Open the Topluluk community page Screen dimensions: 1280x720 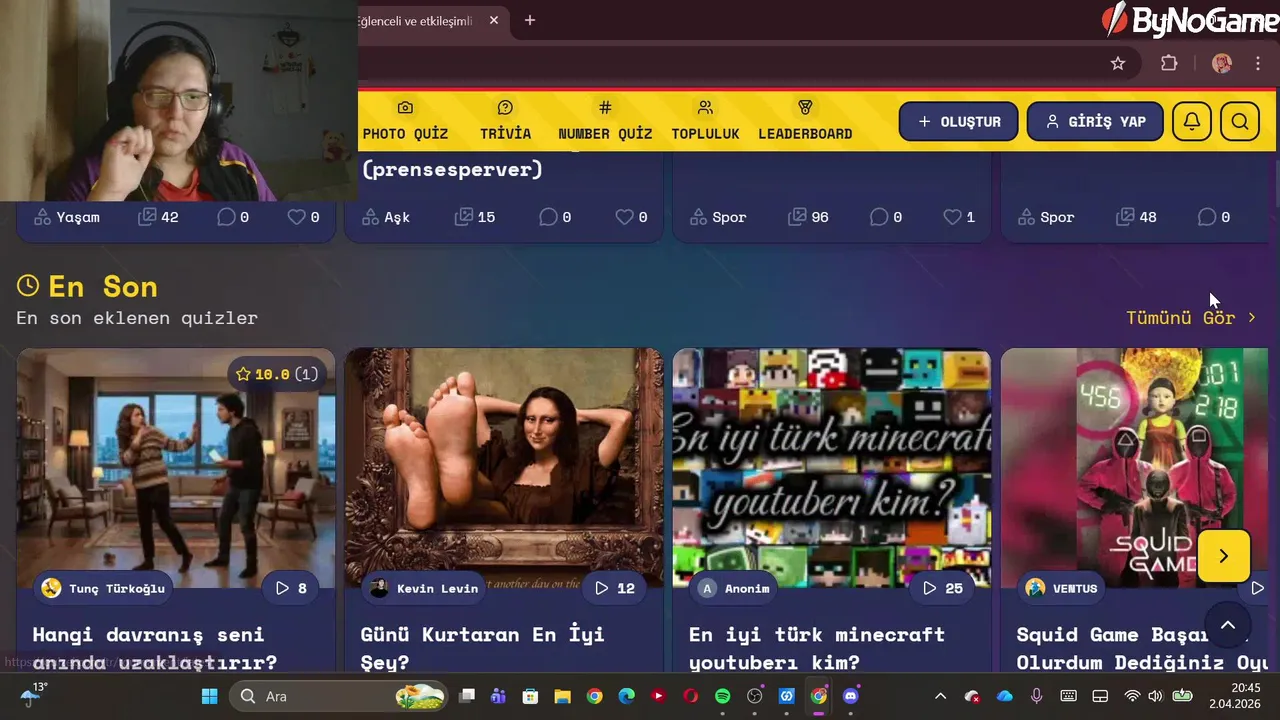click(x=705, y=121)
